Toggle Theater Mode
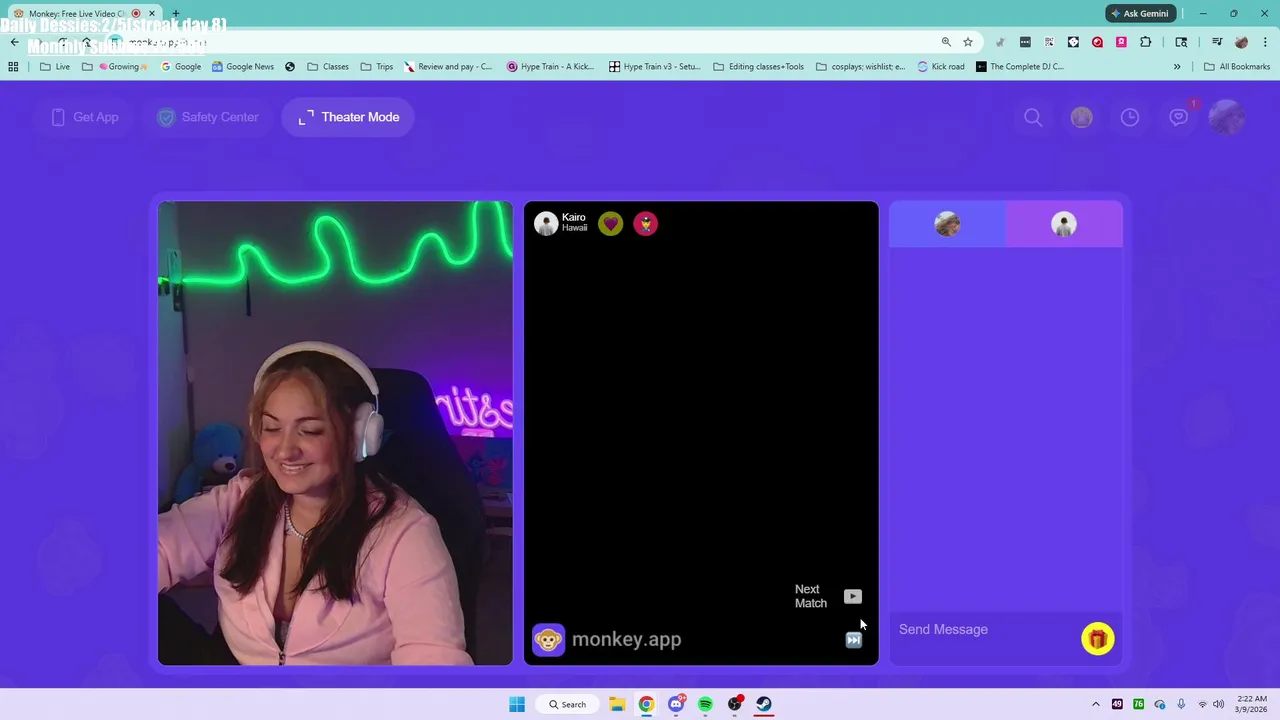 348,117
